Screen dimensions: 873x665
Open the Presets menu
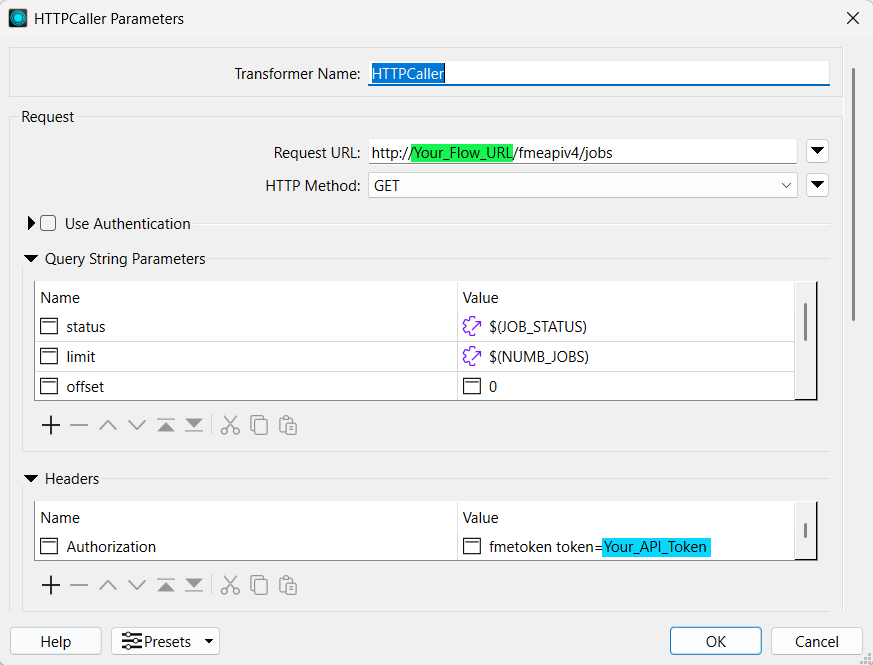165,641
